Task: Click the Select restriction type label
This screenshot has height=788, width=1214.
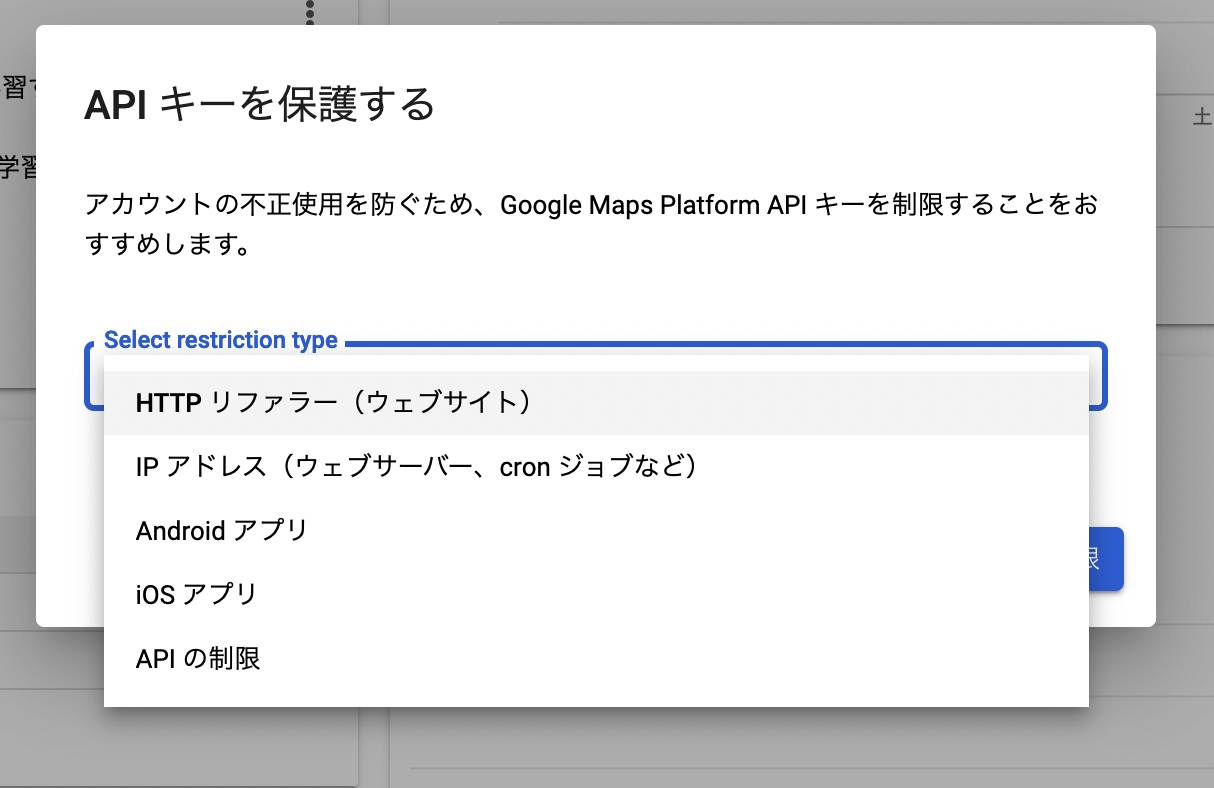Action: (x=221, y=340)
